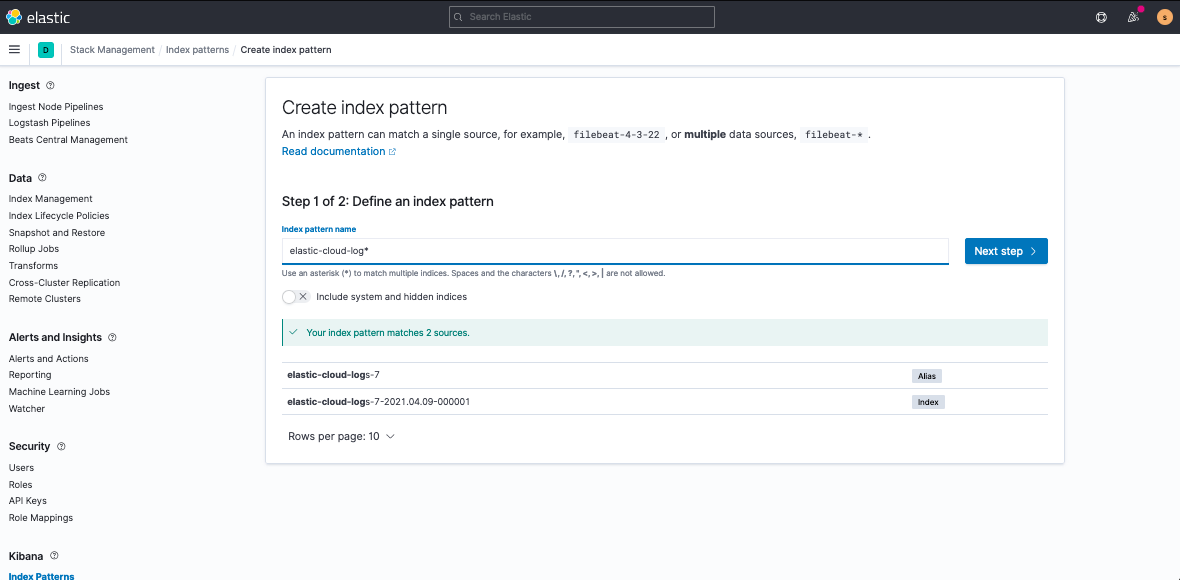Open Transforms
Image resolution: width=1180 pixels, height=580 pixels.
pos(33,266)
